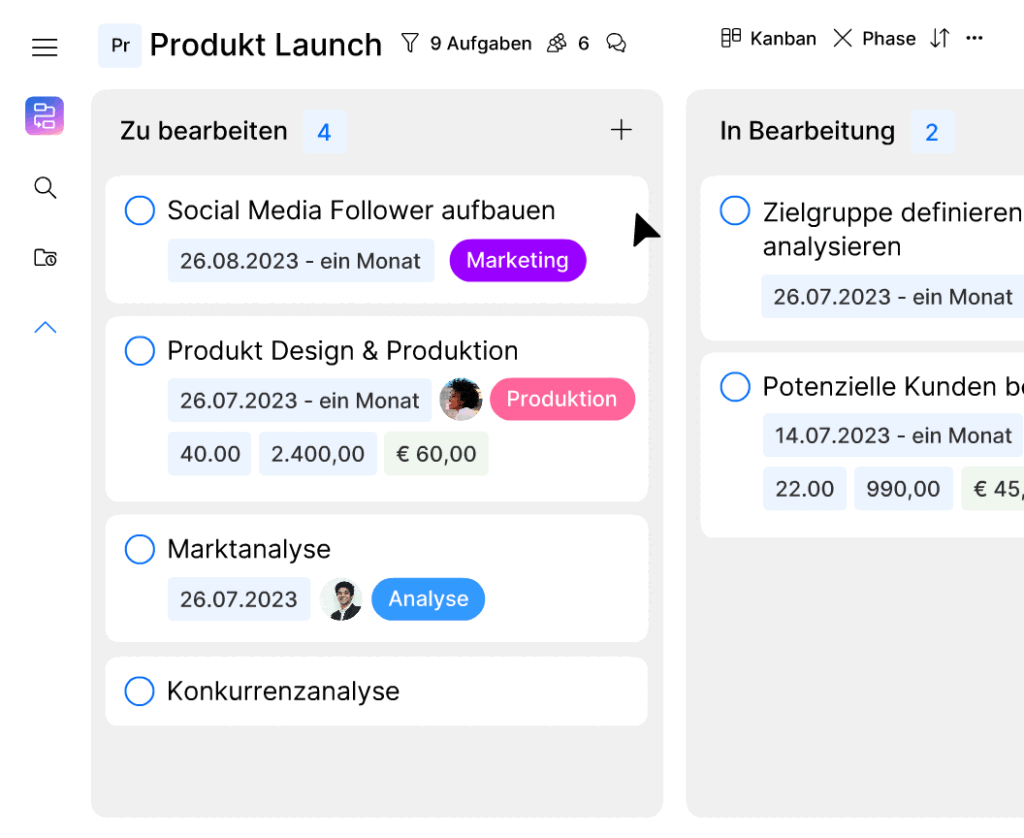
Task: Click the filter funnel icon
Action: click(x=409, y=43)
